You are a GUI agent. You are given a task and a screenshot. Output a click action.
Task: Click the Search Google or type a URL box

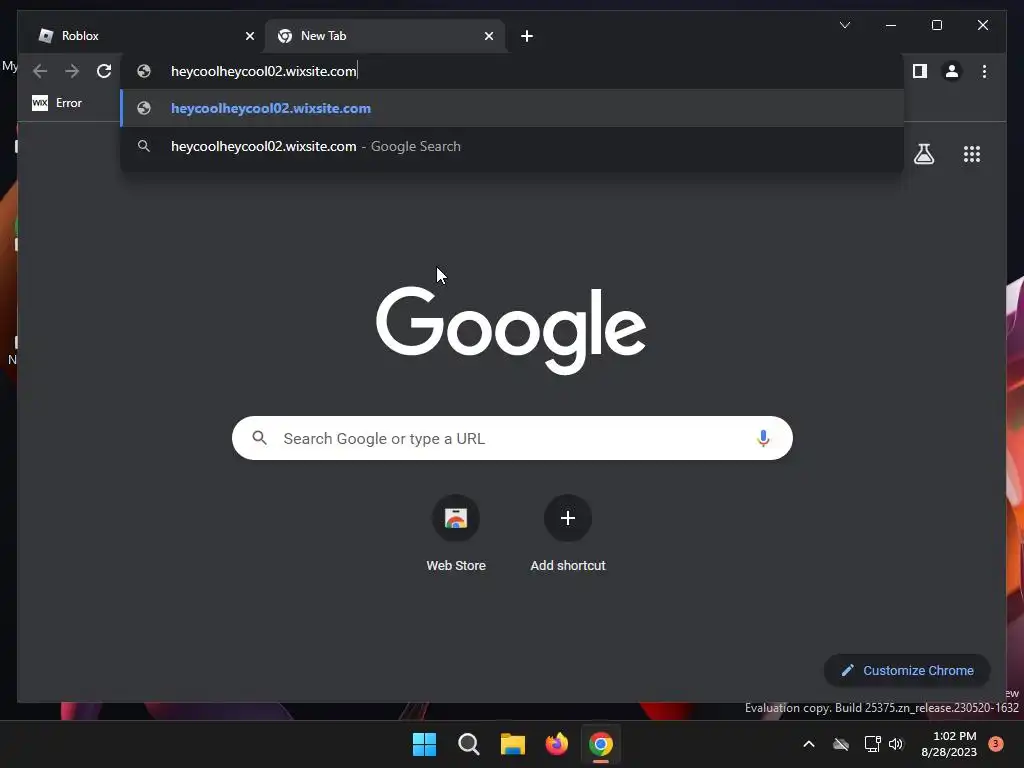(x=512, y=438)
